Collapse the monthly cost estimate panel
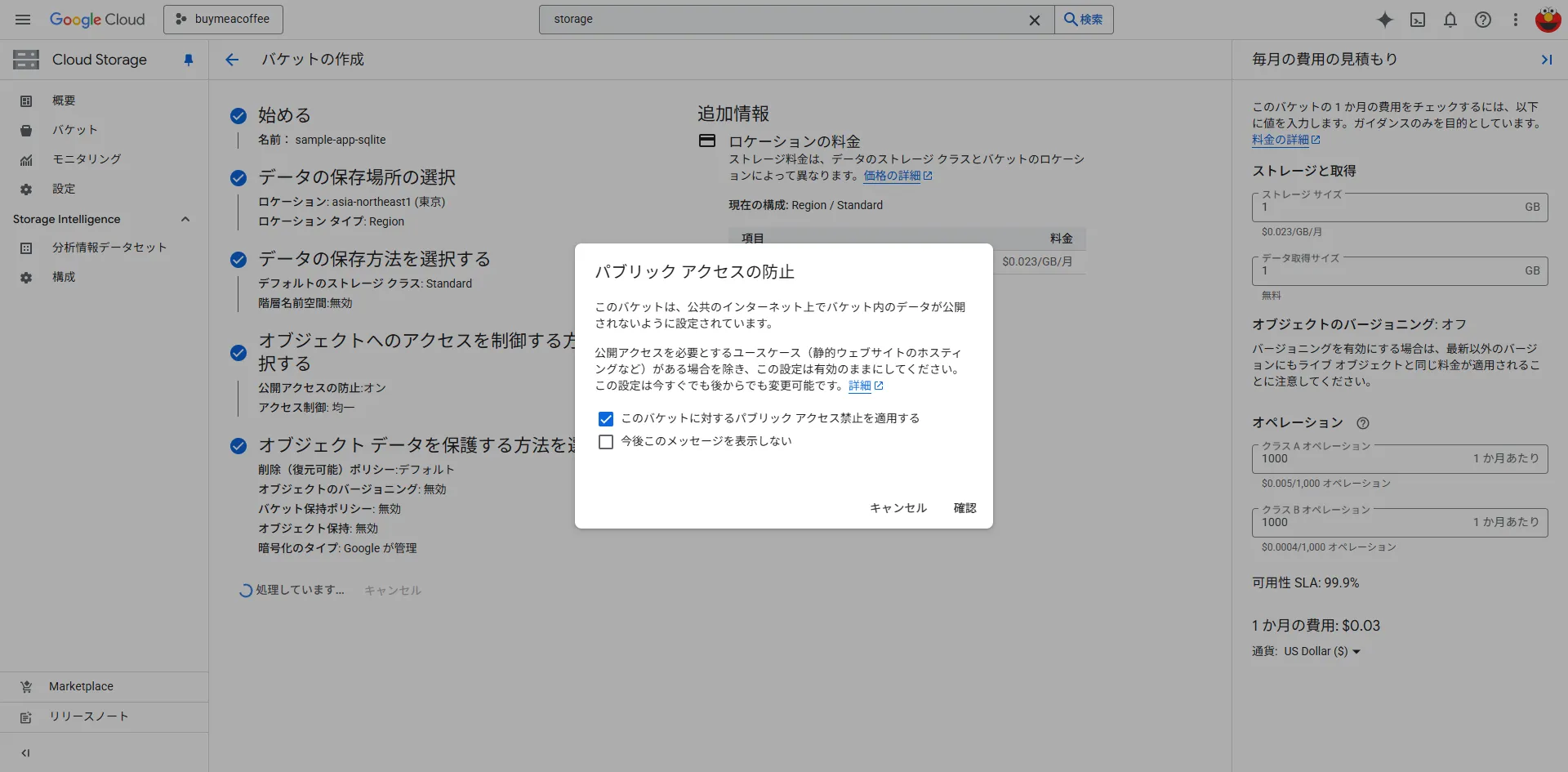Image resolution: width=1568 pixels, height=772 pixels. [1546, 60]
